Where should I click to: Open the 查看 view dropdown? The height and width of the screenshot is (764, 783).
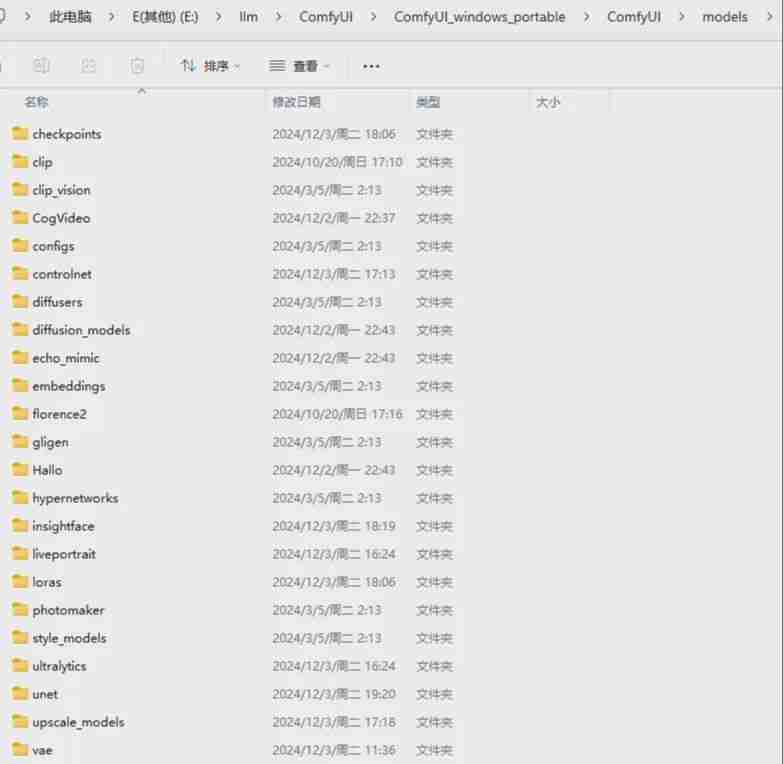click(299, 65)
